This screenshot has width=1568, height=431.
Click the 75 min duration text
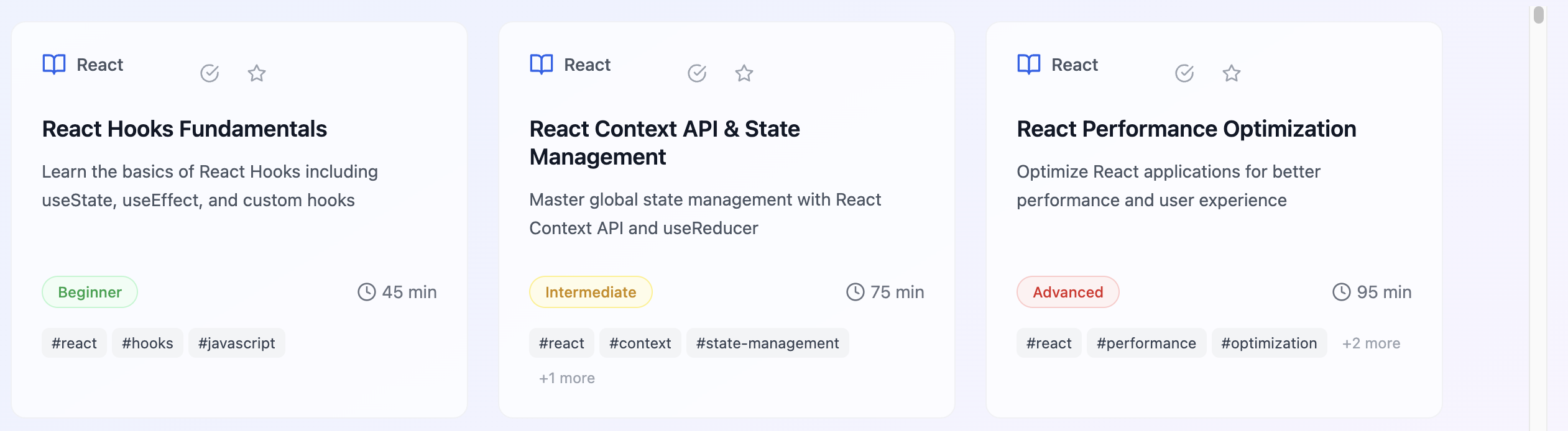(x=897, y=292)
